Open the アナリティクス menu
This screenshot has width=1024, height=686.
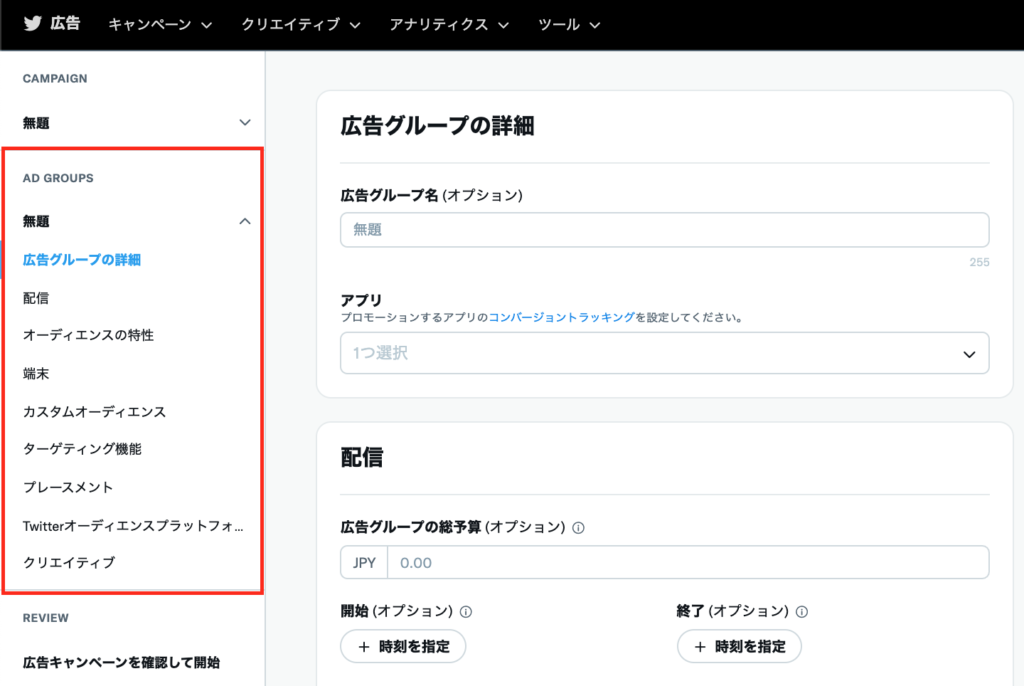pos(449,24)
